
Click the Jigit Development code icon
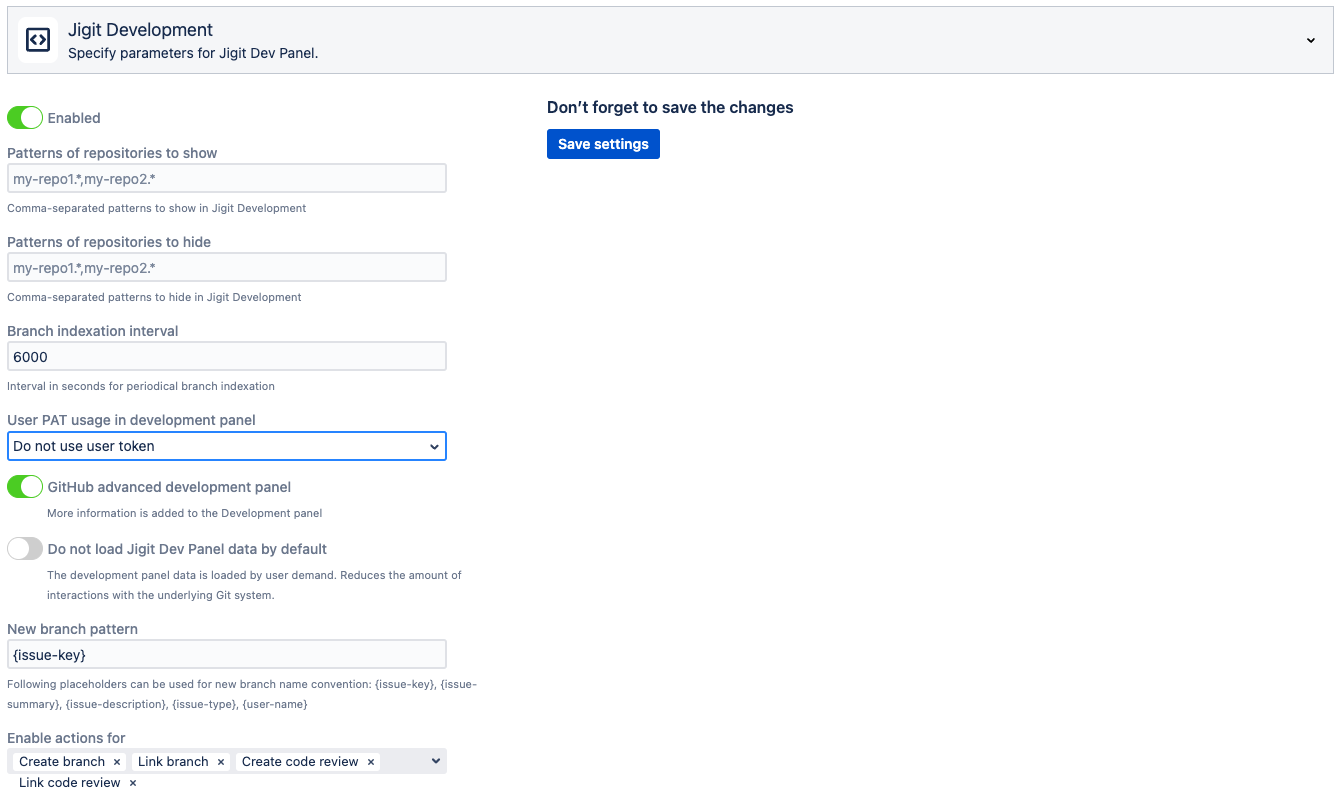(38, 40)
